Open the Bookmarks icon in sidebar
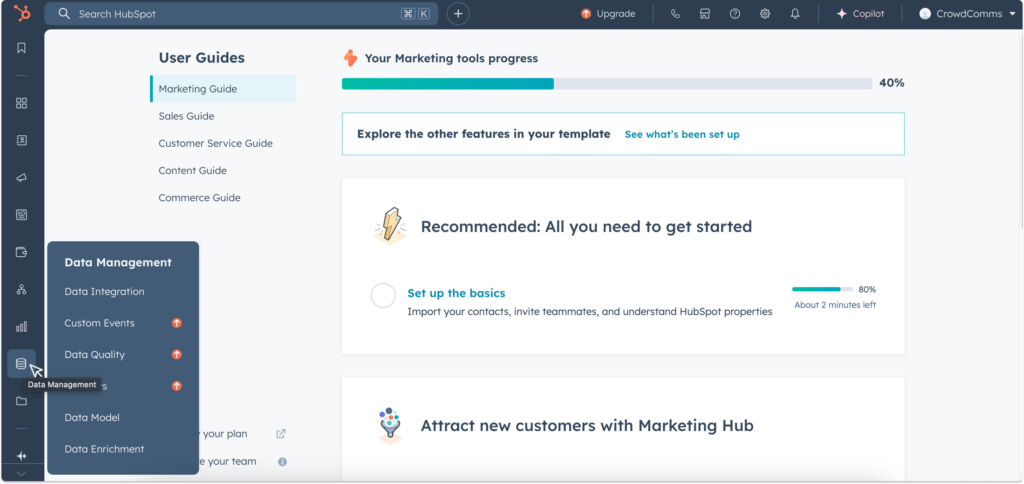This screenshot has height=484, width=1024. pyautogui.click(x=22, y=48)
